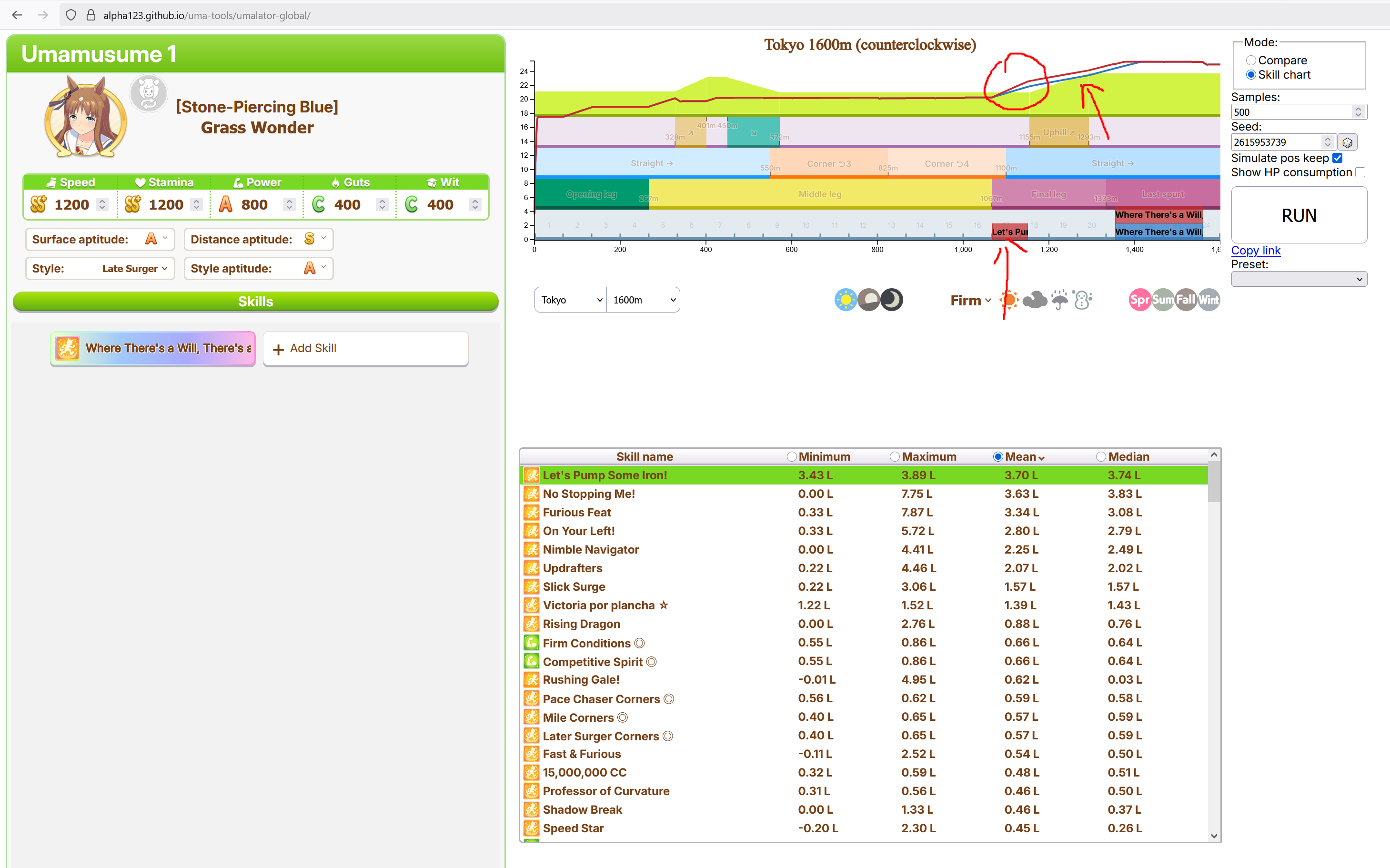The width and height of the screenshot is (1390, 868).
Task: Click the gray reset-character icon beside portrait
Action: 149,93
